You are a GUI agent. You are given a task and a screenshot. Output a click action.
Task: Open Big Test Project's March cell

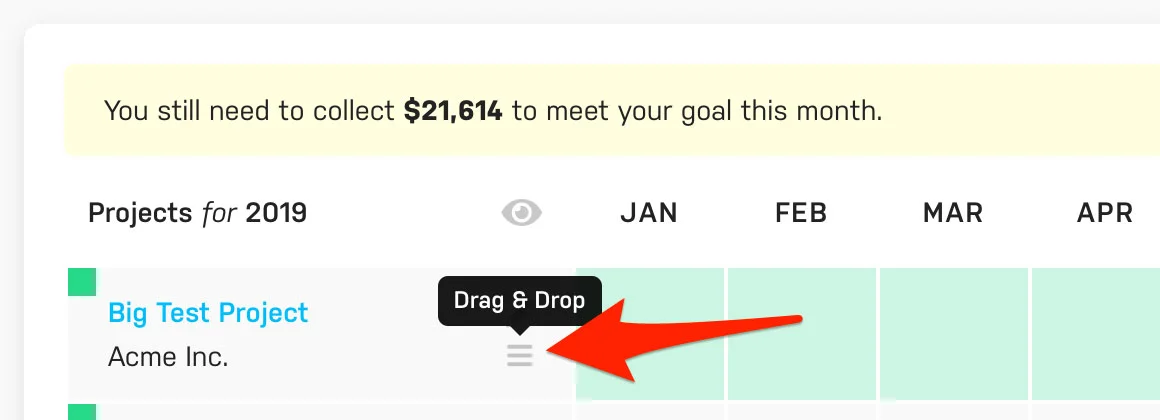click(954, 332)
